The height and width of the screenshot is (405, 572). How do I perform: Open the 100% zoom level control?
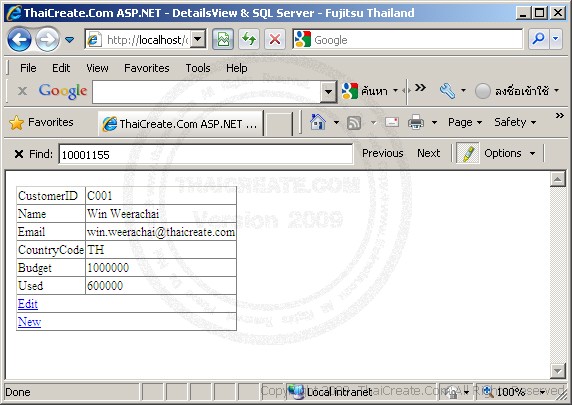(514, 392)
